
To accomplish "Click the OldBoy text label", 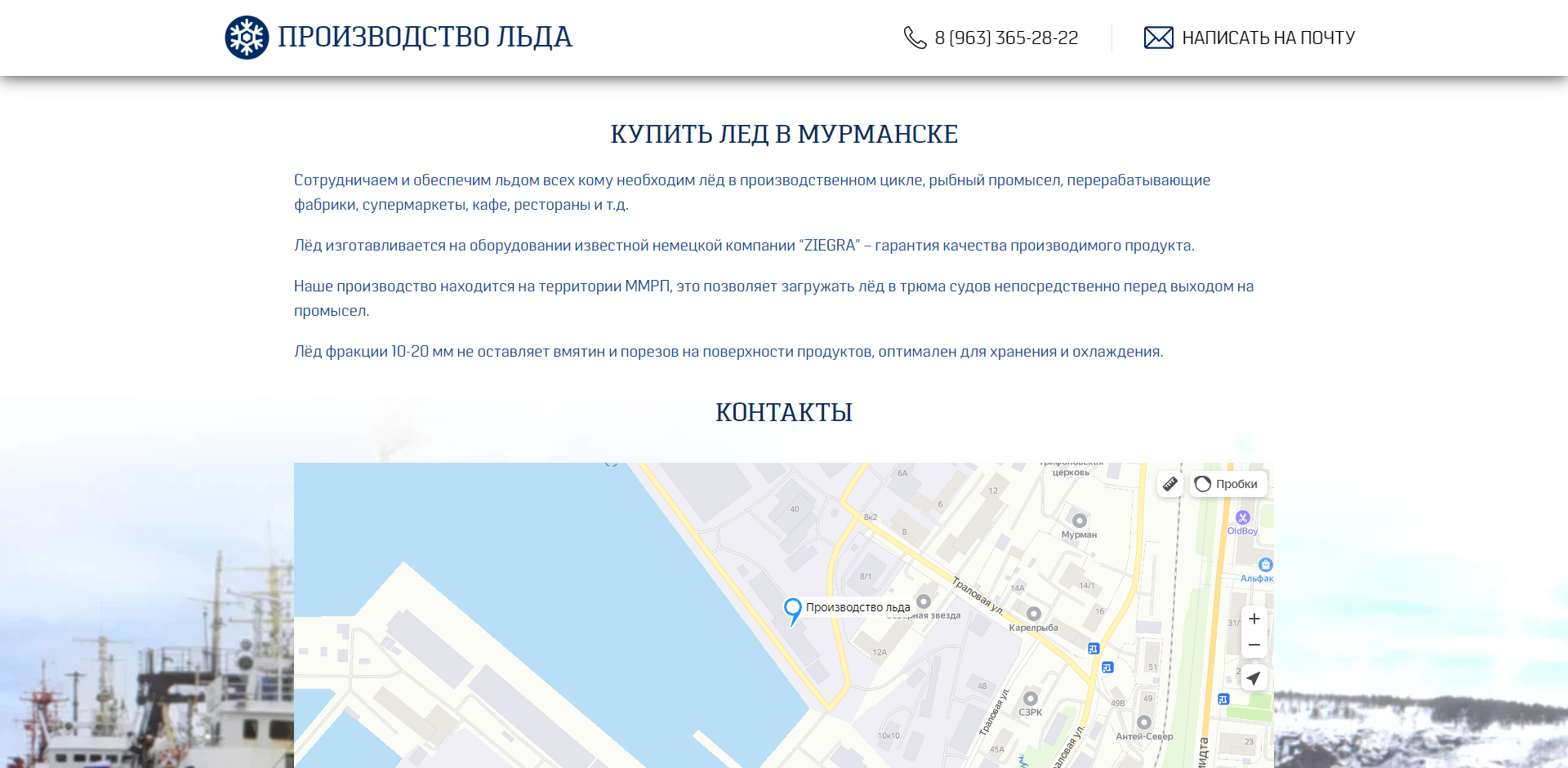I will pyautogui.click(x=1243, y=531).
